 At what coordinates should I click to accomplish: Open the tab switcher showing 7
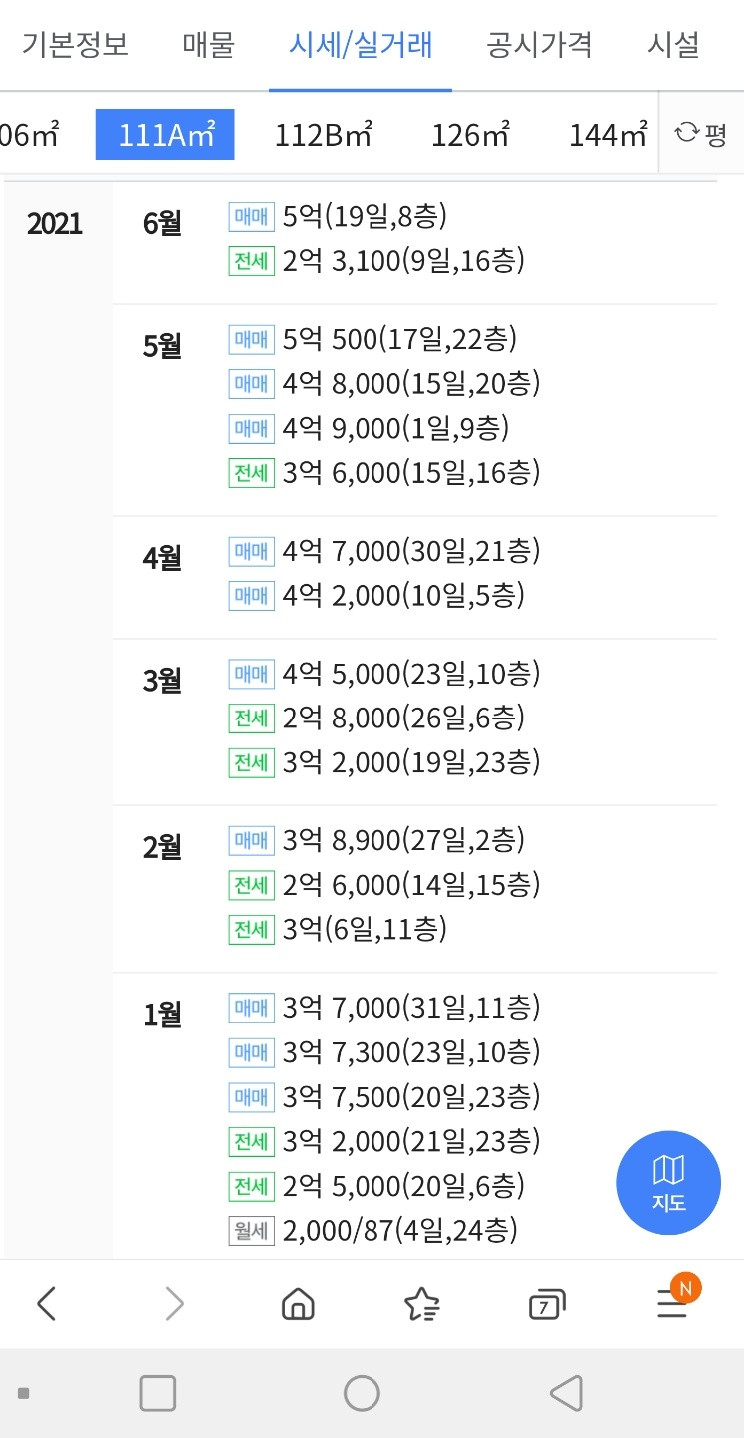(x=546, y=1304)
